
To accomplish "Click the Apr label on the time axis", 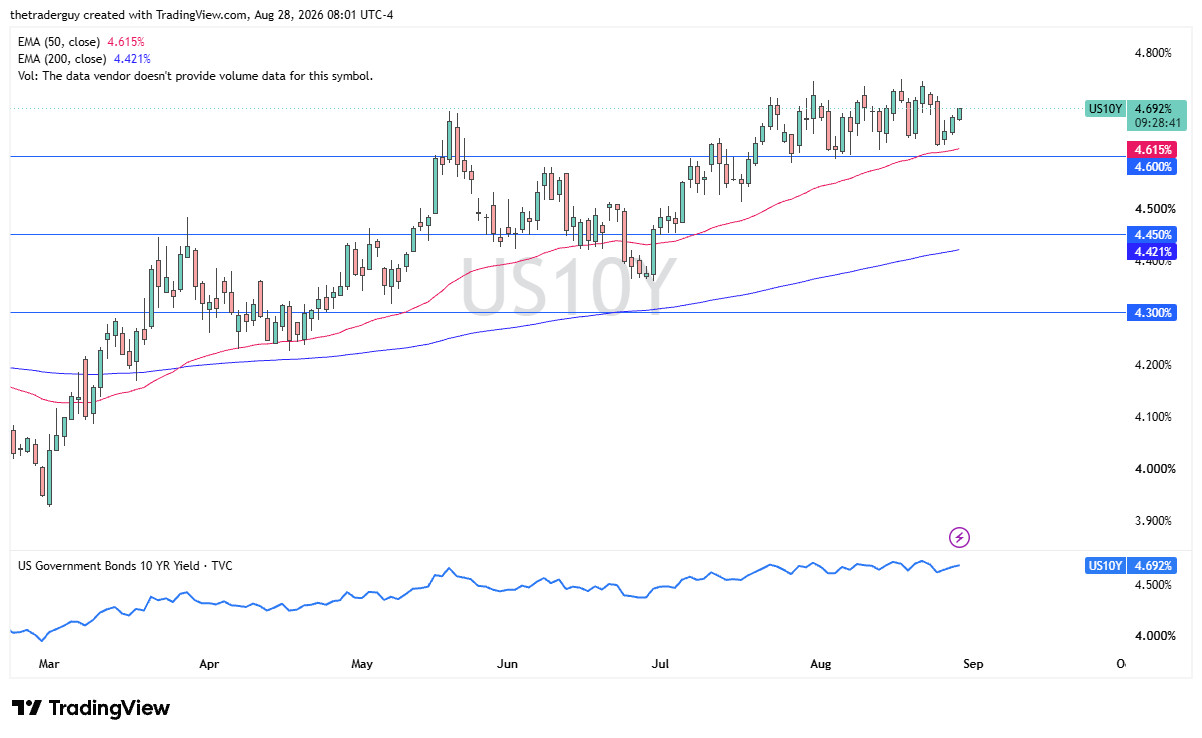I will coord(208,663).
